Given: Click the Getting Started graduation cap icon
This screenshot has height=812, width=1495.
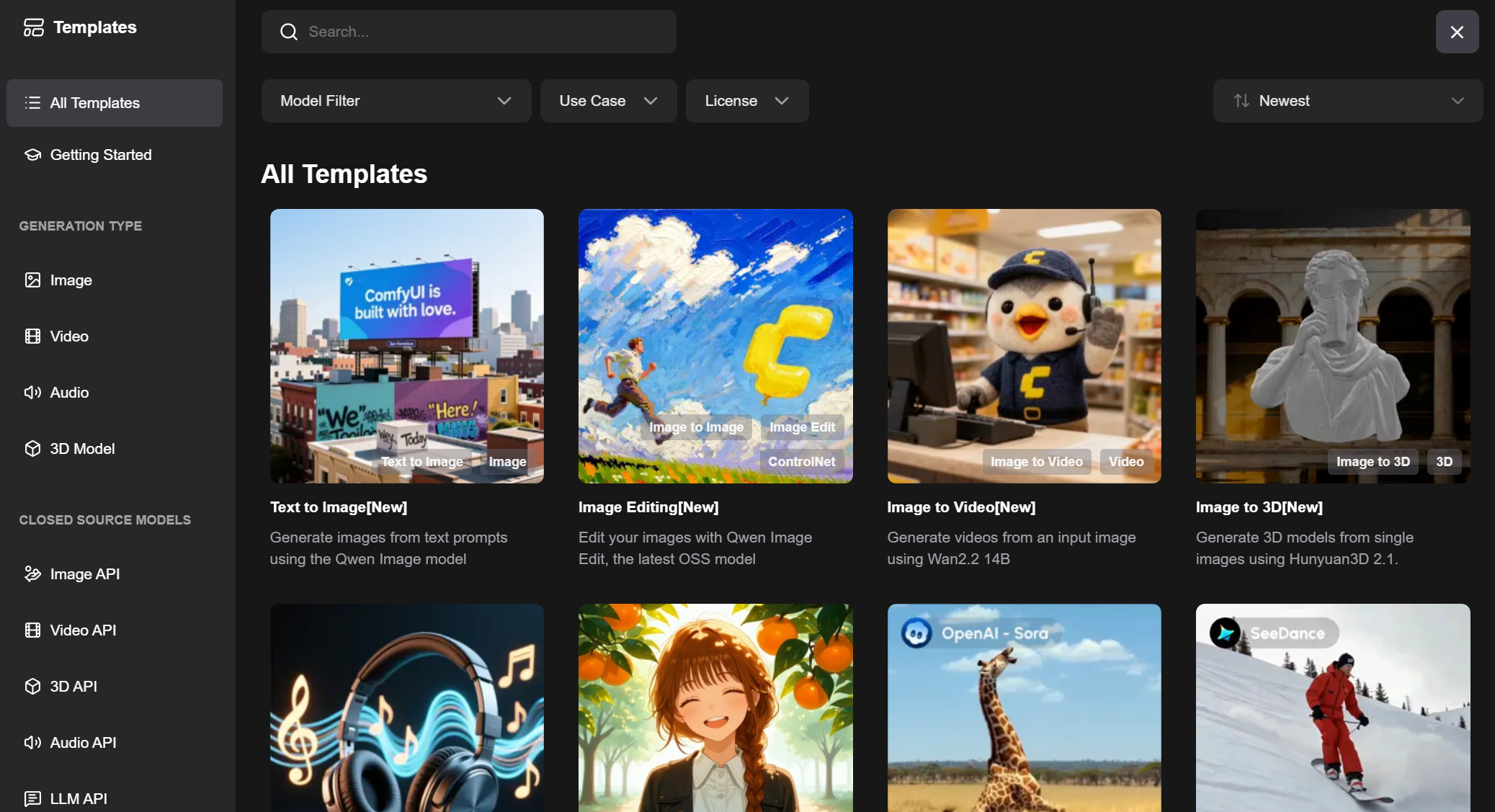Looking at the screenshot, I should point(32,155).
